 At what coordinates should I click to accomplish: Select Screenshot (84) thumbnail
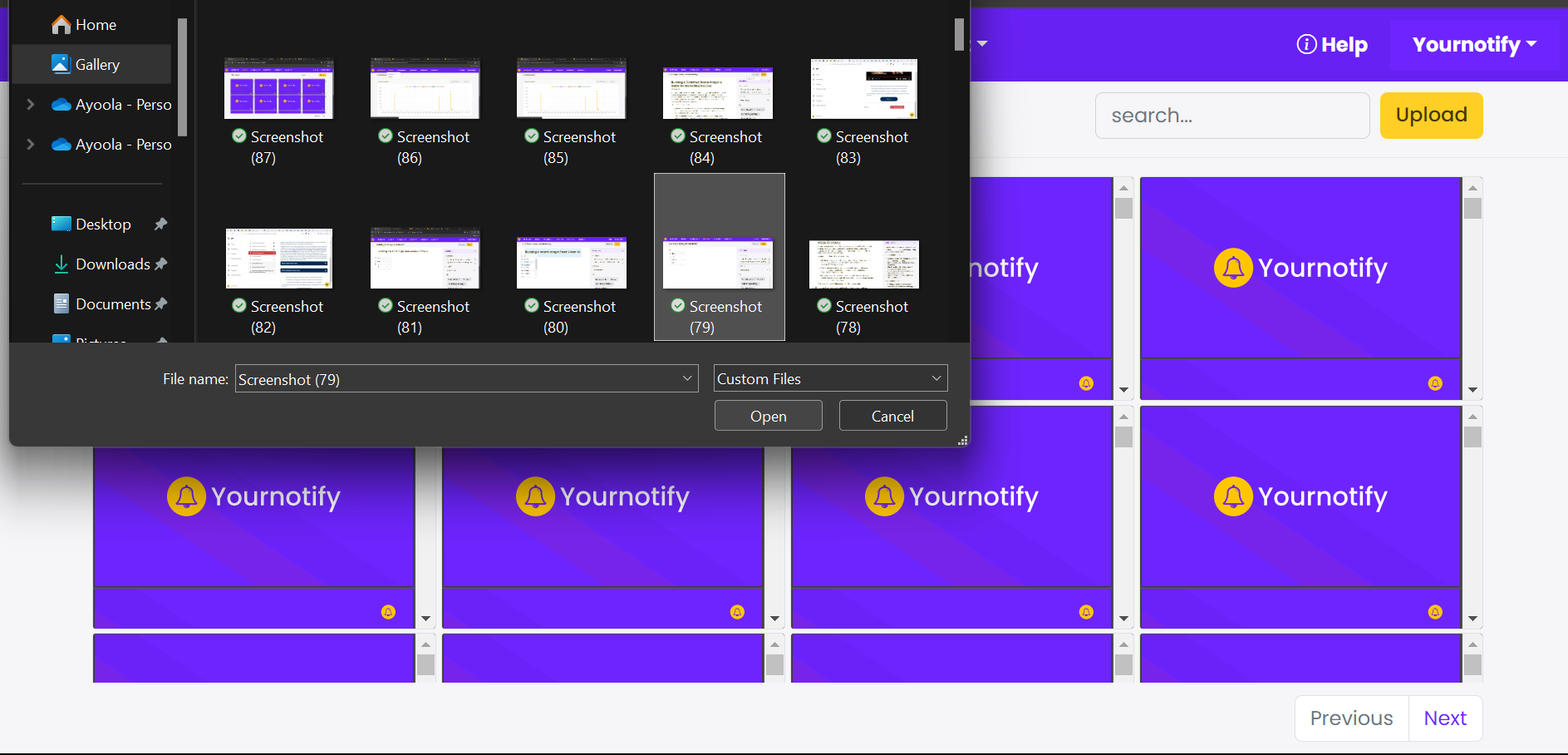click(718, 93)
